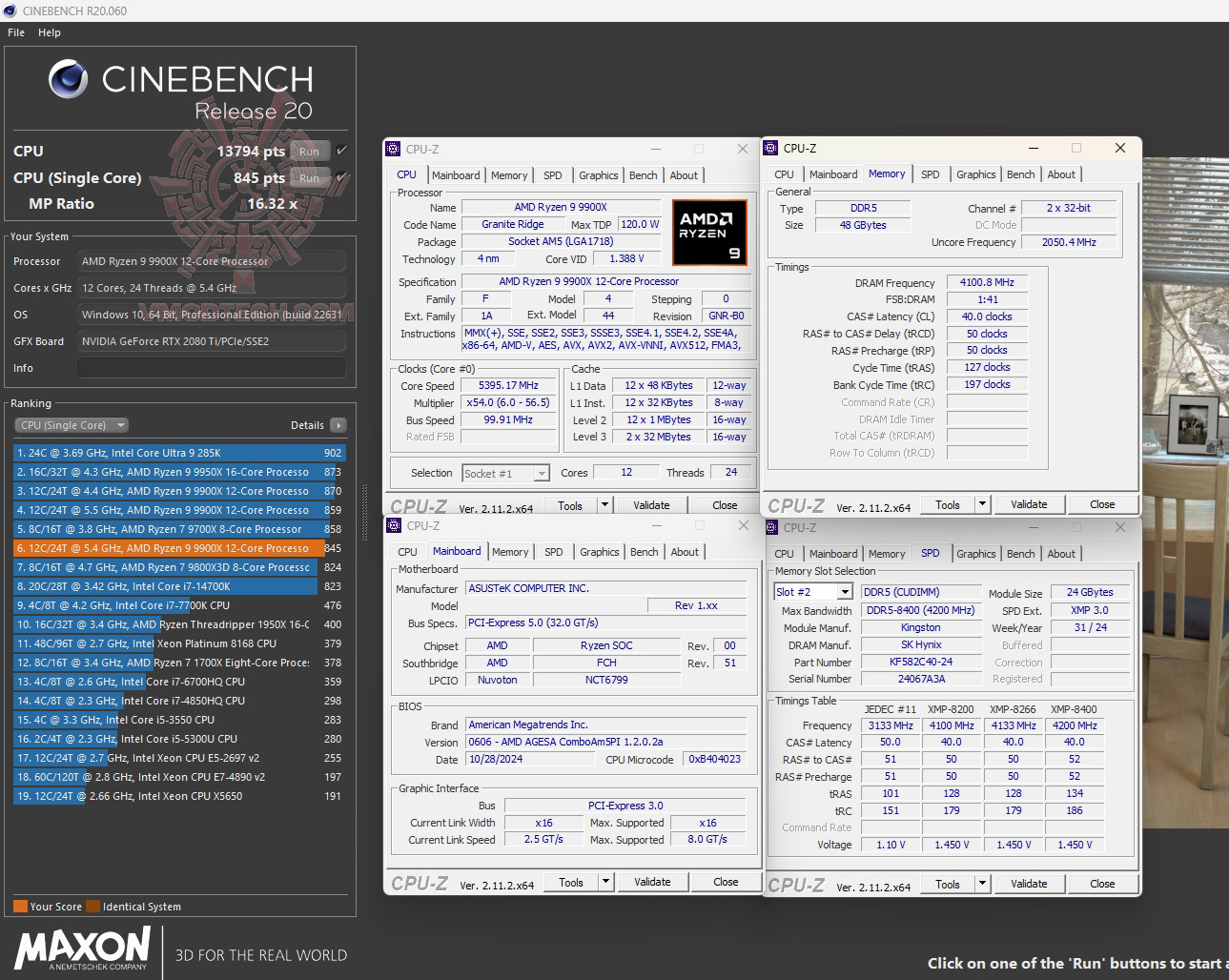The height and width of the screenshot is (980, 1229).
Task: Click the DRAM Frequency value 4100.8 MHz
Action: pyautogui.click(x=987, y=282)
